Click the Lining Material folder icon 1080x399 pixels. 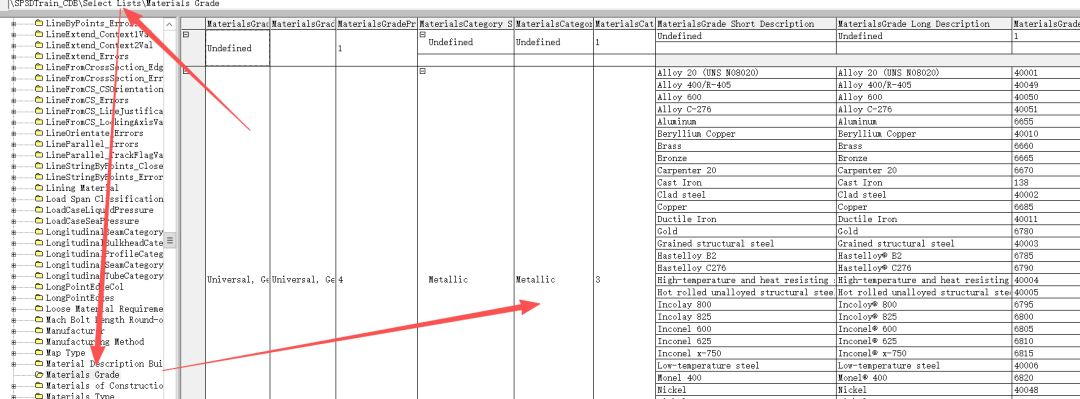[x=39, y=187]
